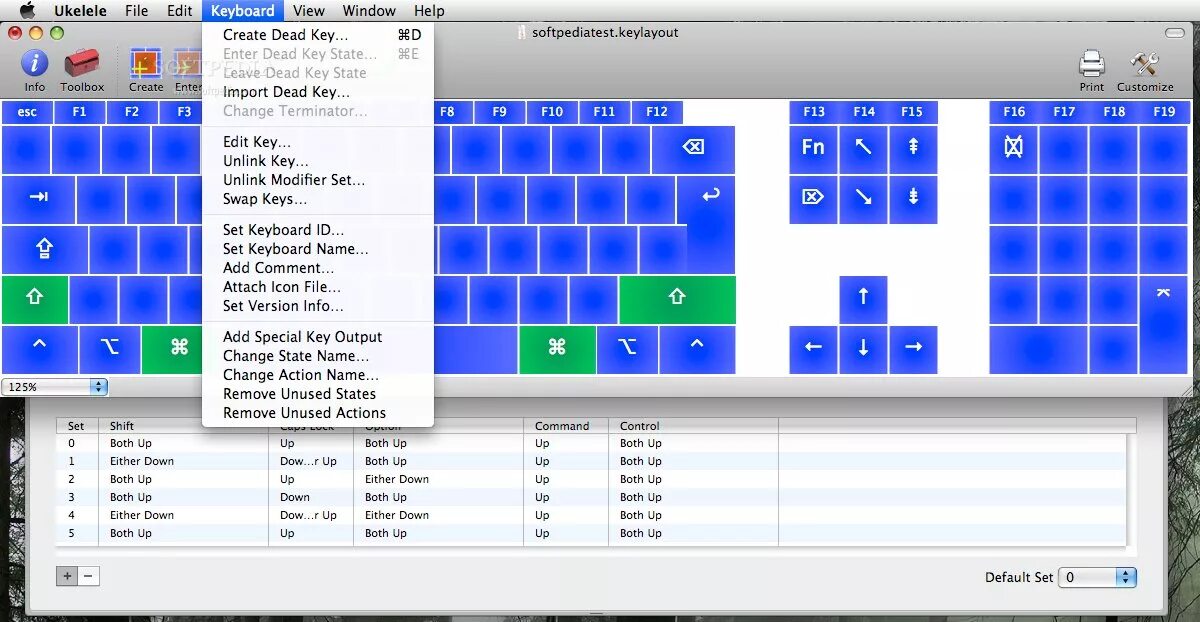
Task: Open Customize toolbar icon
Action: (x=1145, y=70)
